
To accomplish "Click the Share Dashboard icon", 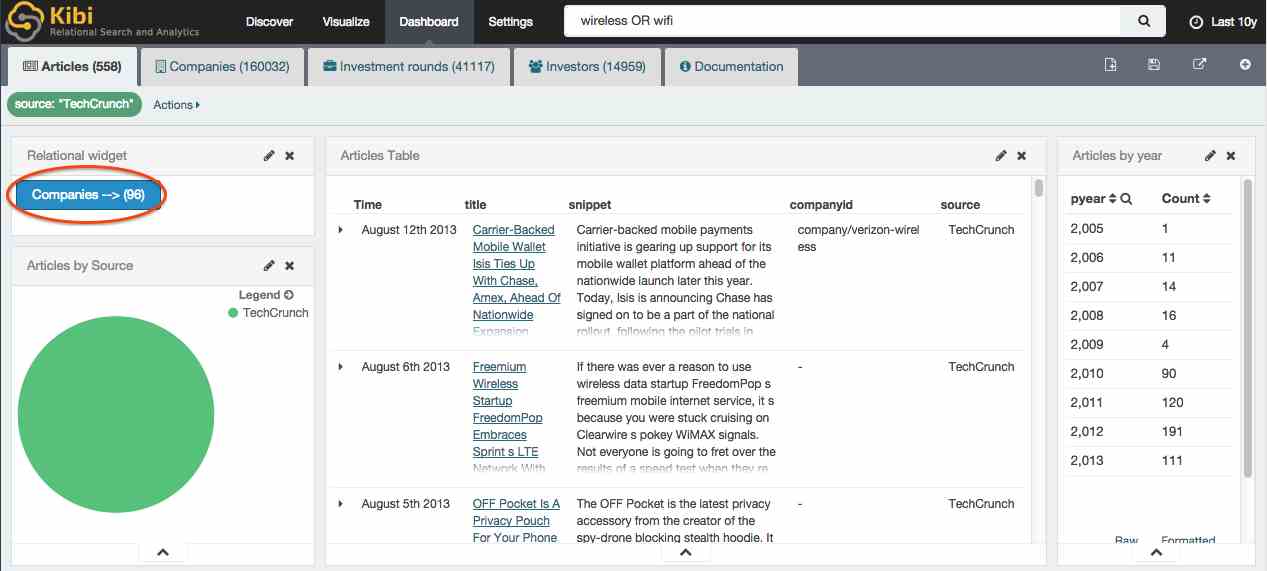I will pos(1200,65).
